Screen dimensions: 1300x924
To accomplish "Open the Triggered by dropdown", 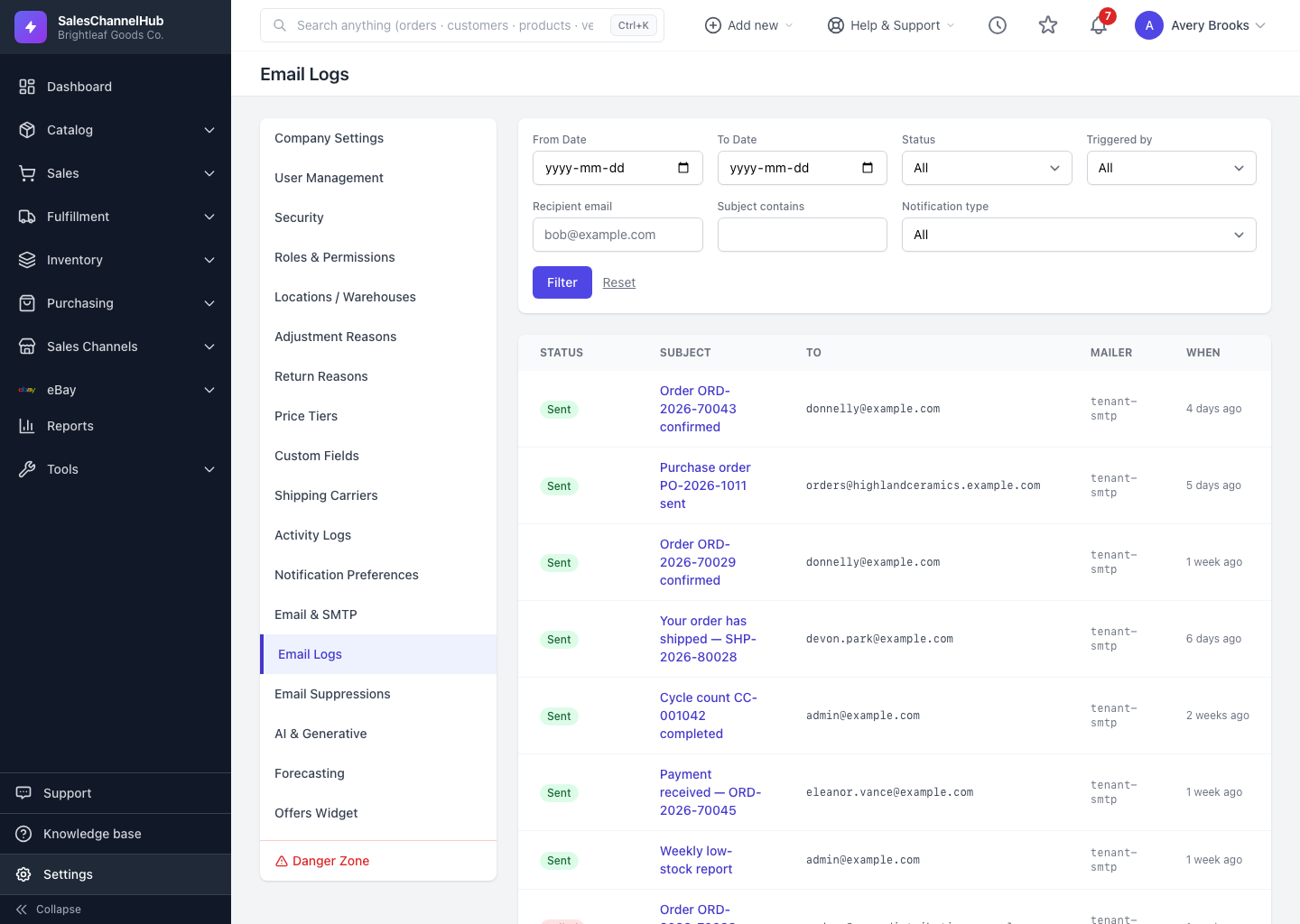I will tap(1171, 168).
